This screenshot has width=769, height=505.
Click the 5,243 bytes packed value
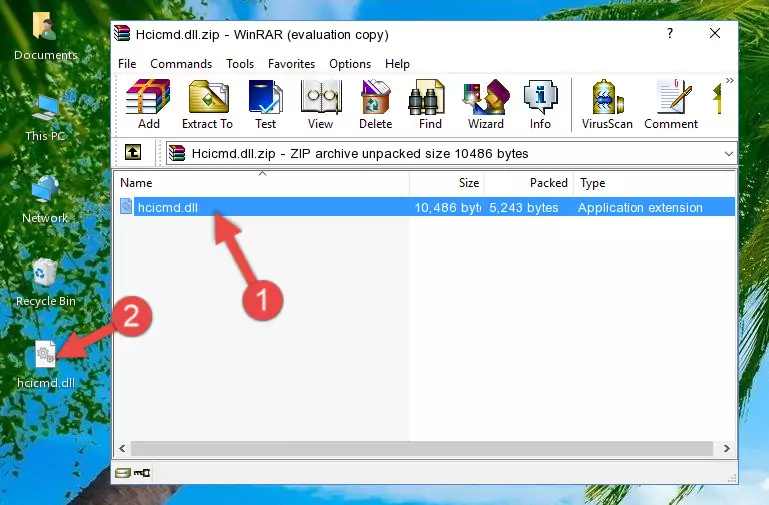523,207
